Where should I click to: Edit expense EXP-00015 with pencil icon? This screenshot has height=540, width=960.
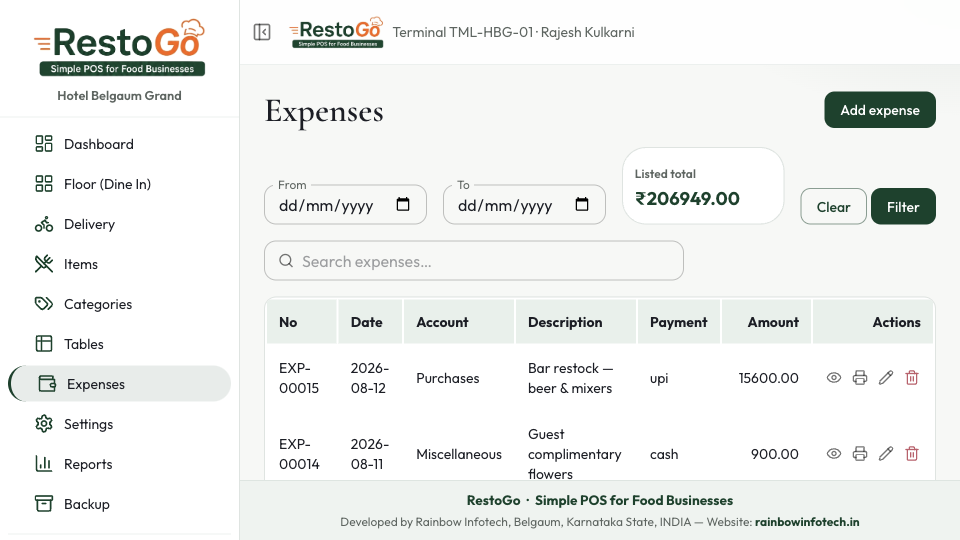[x=886, y=378]
